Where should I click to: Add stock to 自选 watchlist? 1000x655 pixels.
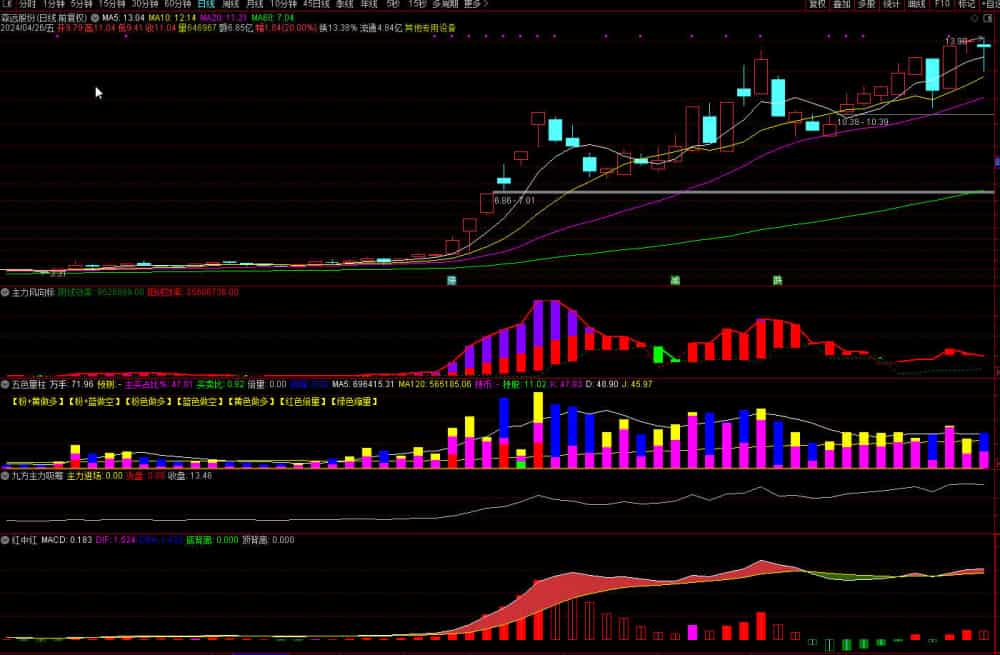point(990,4)
